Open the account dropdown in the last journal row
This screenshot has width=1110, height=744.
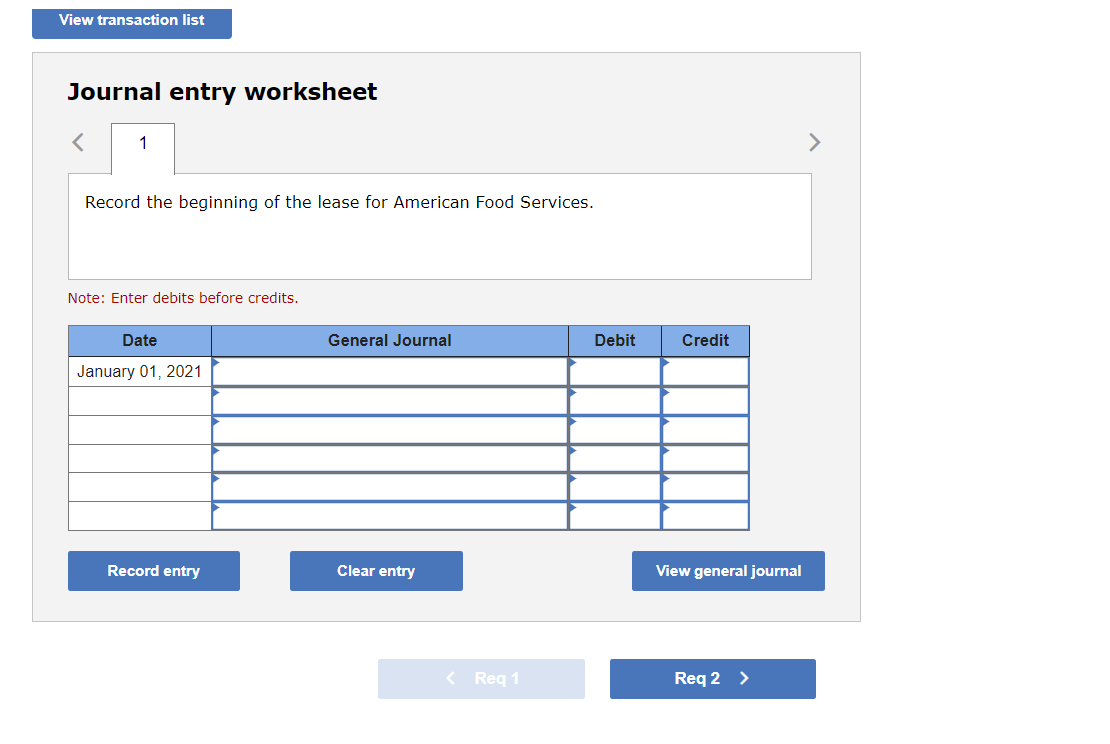(390, 516)
